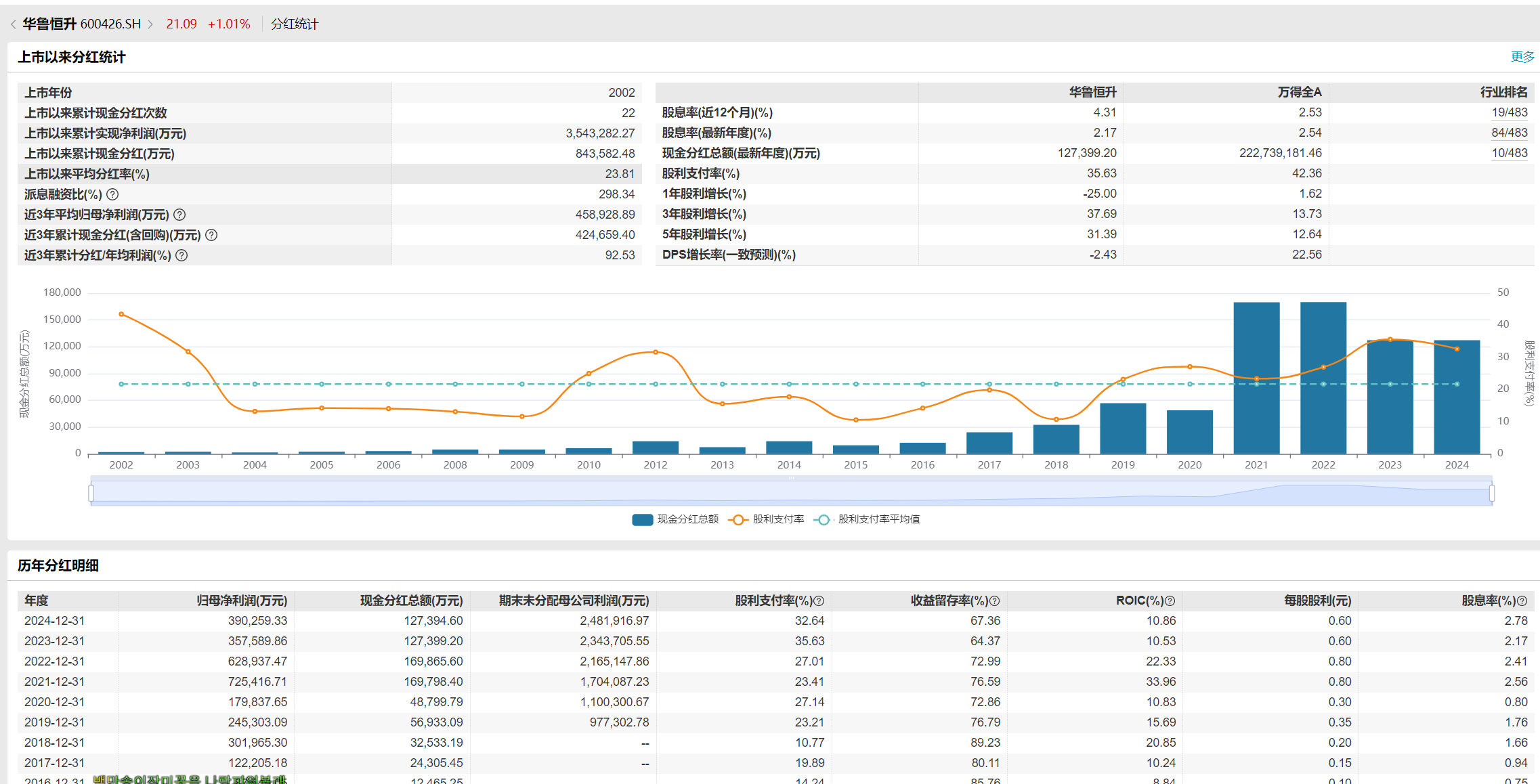Click the left handle of the chart range slider
Viewport: 1540px width, 784px height.
click(91, 493)
